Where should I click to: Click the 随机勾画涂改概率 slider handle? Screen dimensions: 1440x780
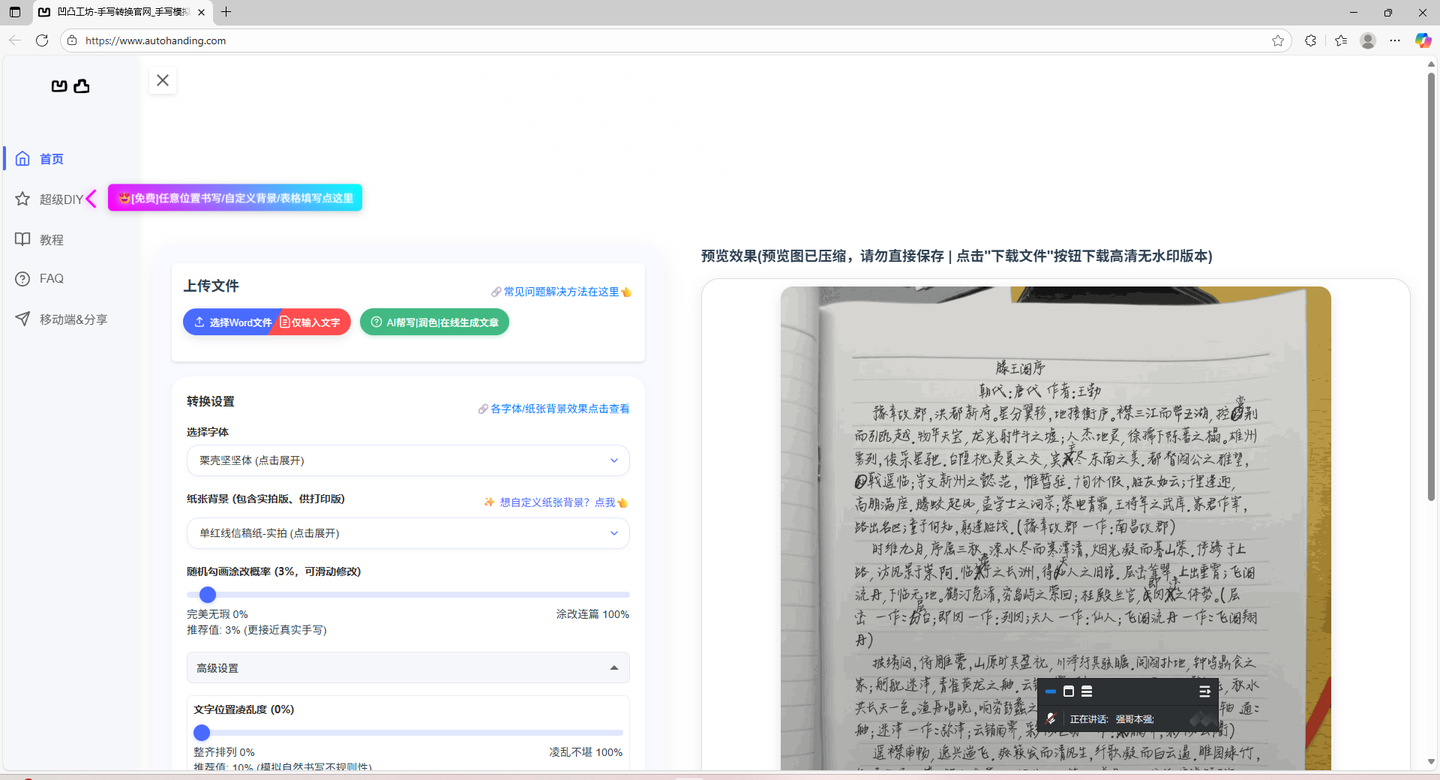208,595
